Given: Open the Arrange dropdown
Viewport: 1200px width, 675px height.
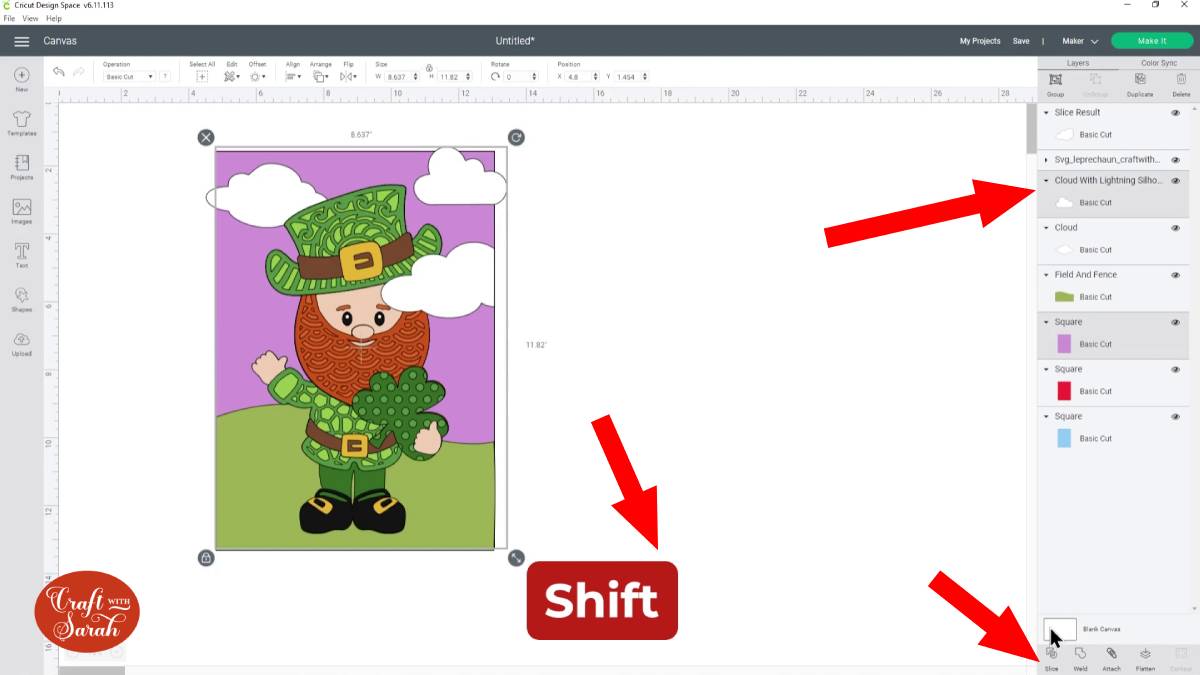Looking at the screenshot, I should click(x=320, y=76).
